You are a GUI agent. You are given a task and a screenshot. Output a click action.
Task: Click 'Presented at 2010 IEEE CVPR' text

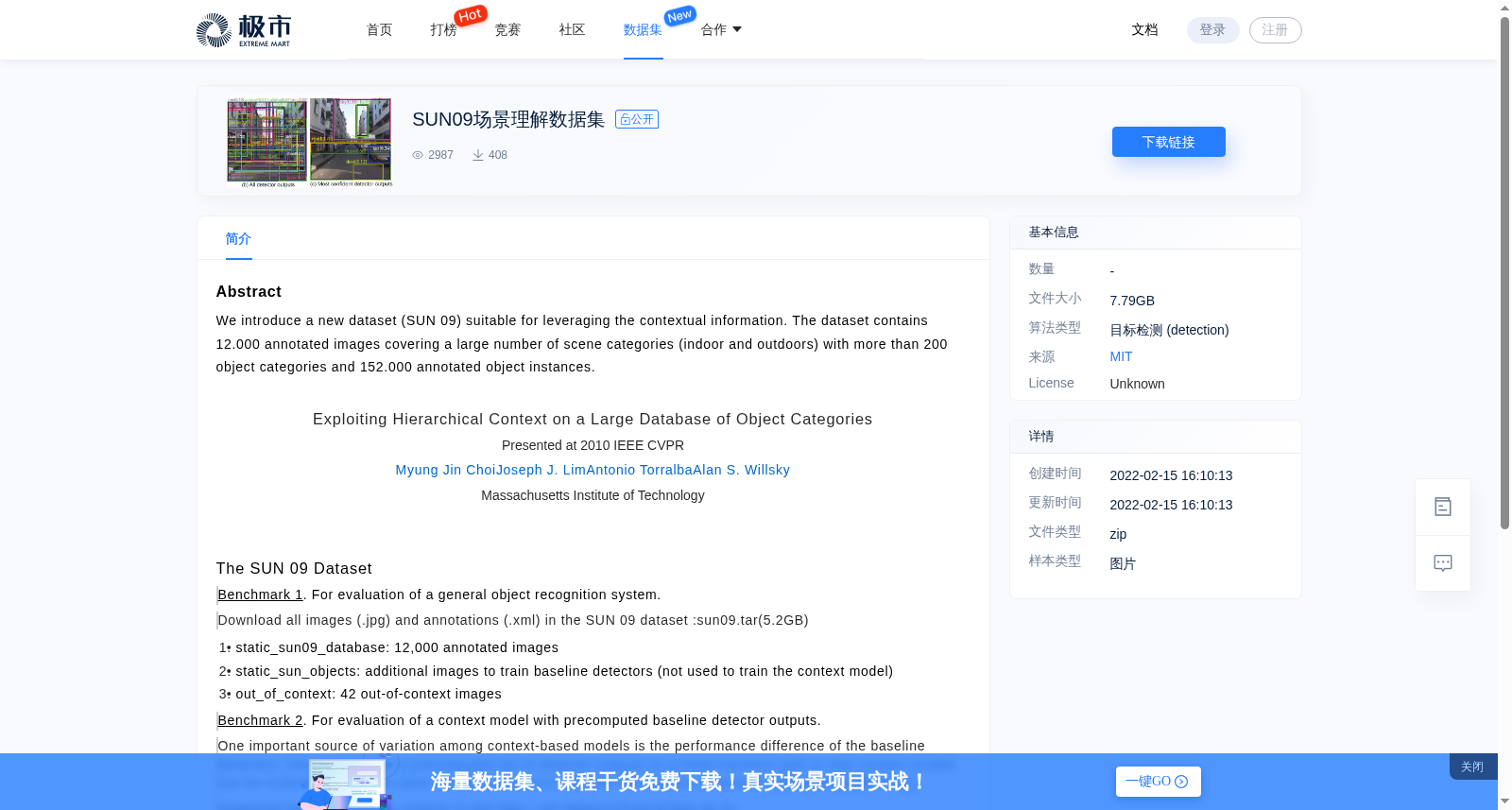pyautogui.click(x=593, y=445)
